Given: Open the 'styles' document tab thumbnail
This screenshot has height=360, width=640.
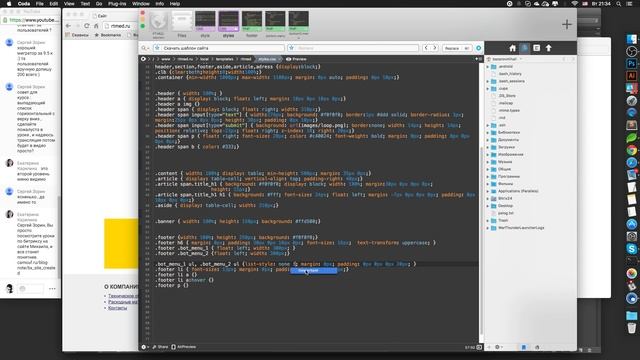Looking at the screenshot, I should point(228,24).
